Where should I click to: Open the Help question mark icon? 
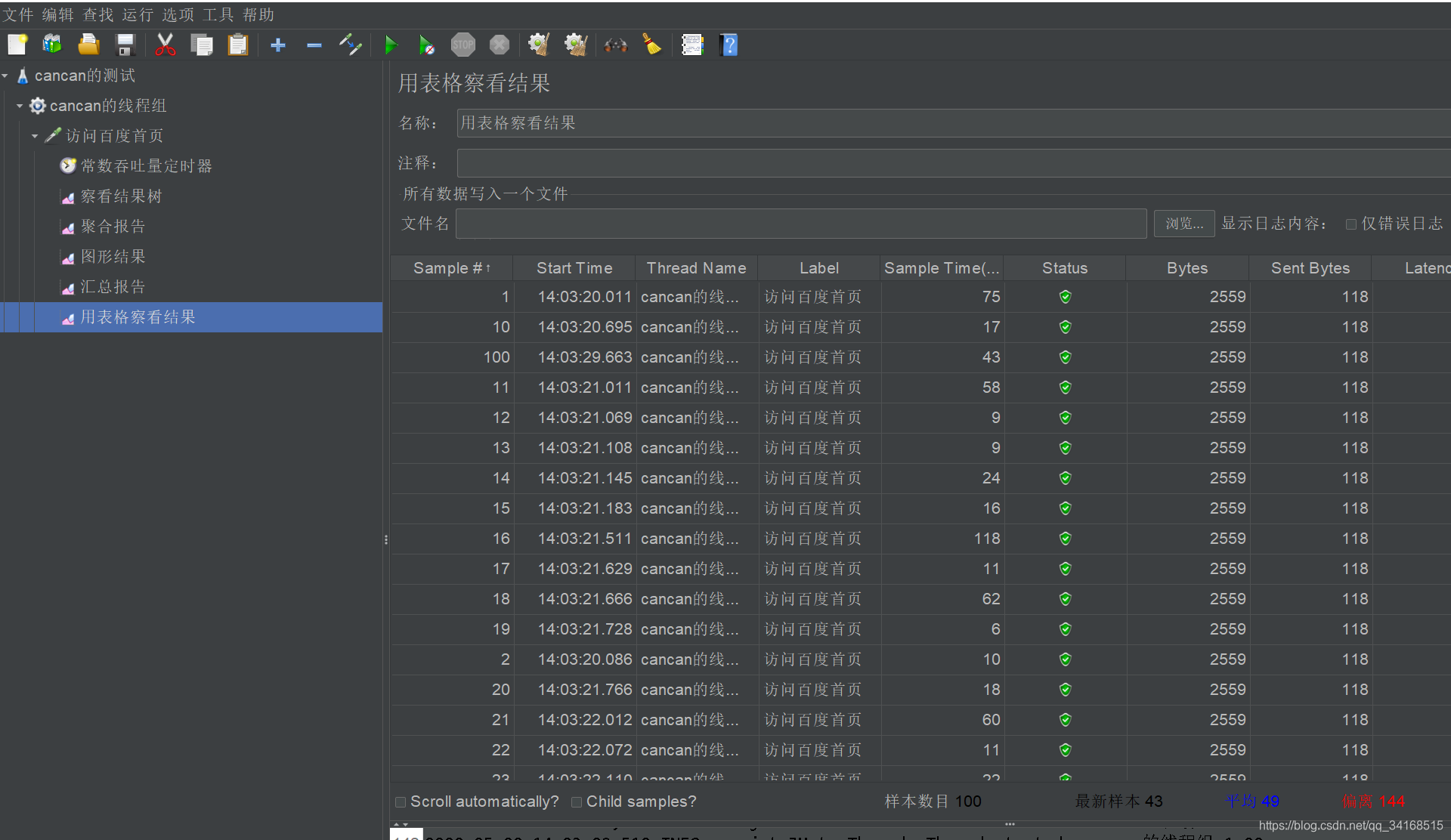coord(729,45)
